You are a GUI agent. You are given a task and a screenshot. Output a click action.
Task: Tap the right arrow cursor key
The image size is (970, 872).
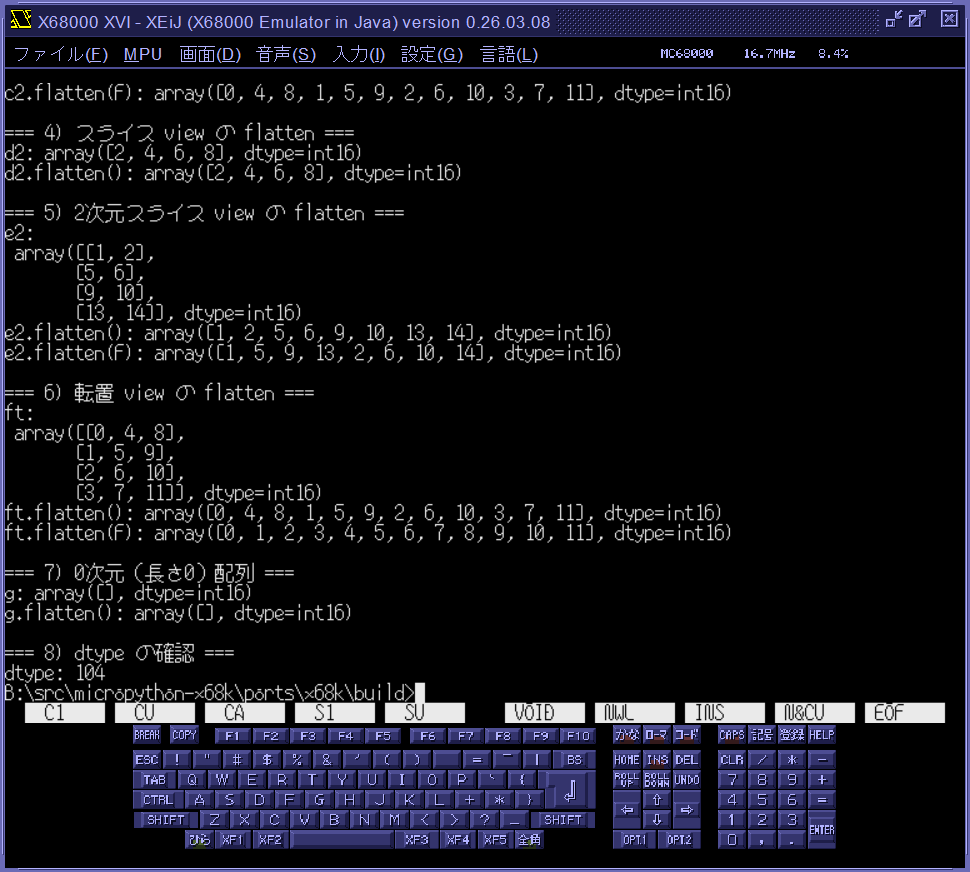[x=687, y=810]
